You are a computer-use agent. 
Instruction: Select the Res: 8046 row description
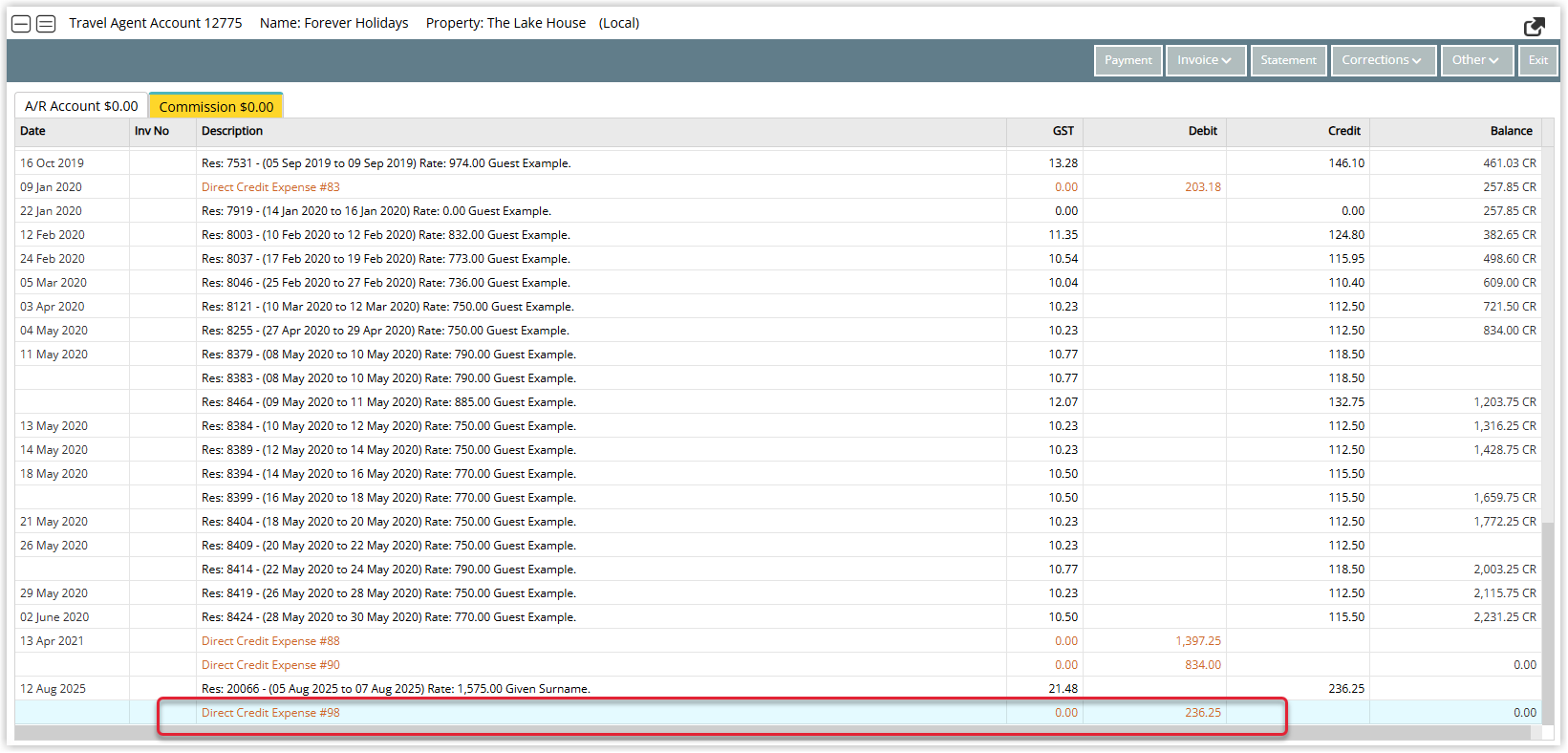coord(386,283)
